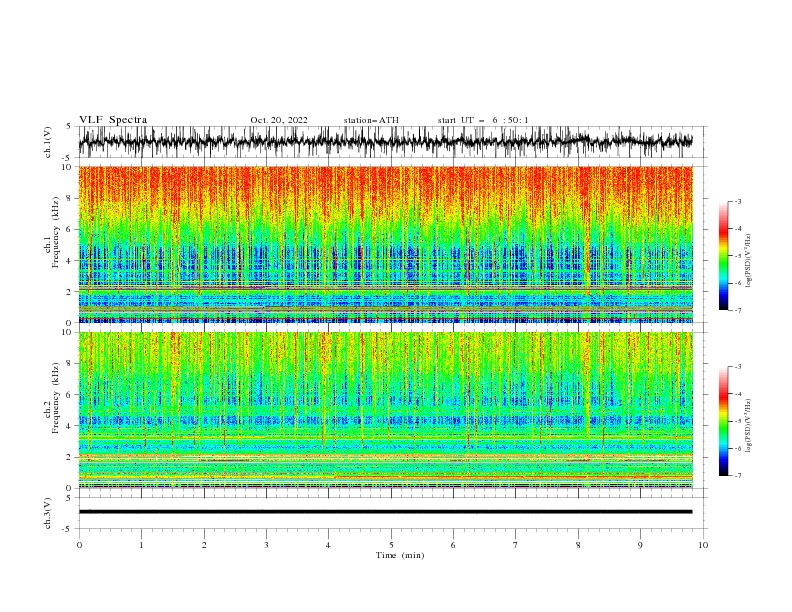
Task: Click the "station=ATH" header label
Action: pos(371,120)
